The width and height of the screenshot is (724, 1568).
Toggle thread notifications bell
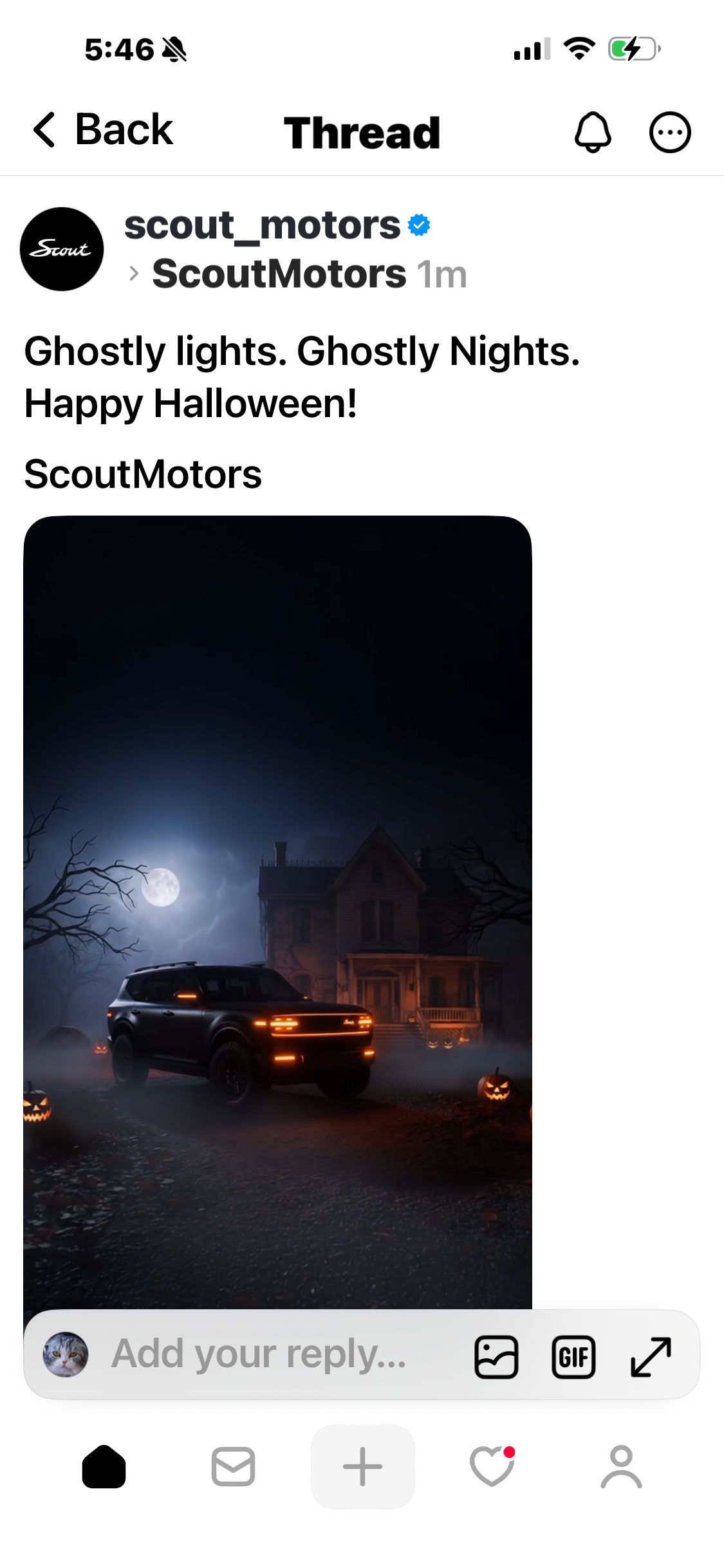coord(592,132)
